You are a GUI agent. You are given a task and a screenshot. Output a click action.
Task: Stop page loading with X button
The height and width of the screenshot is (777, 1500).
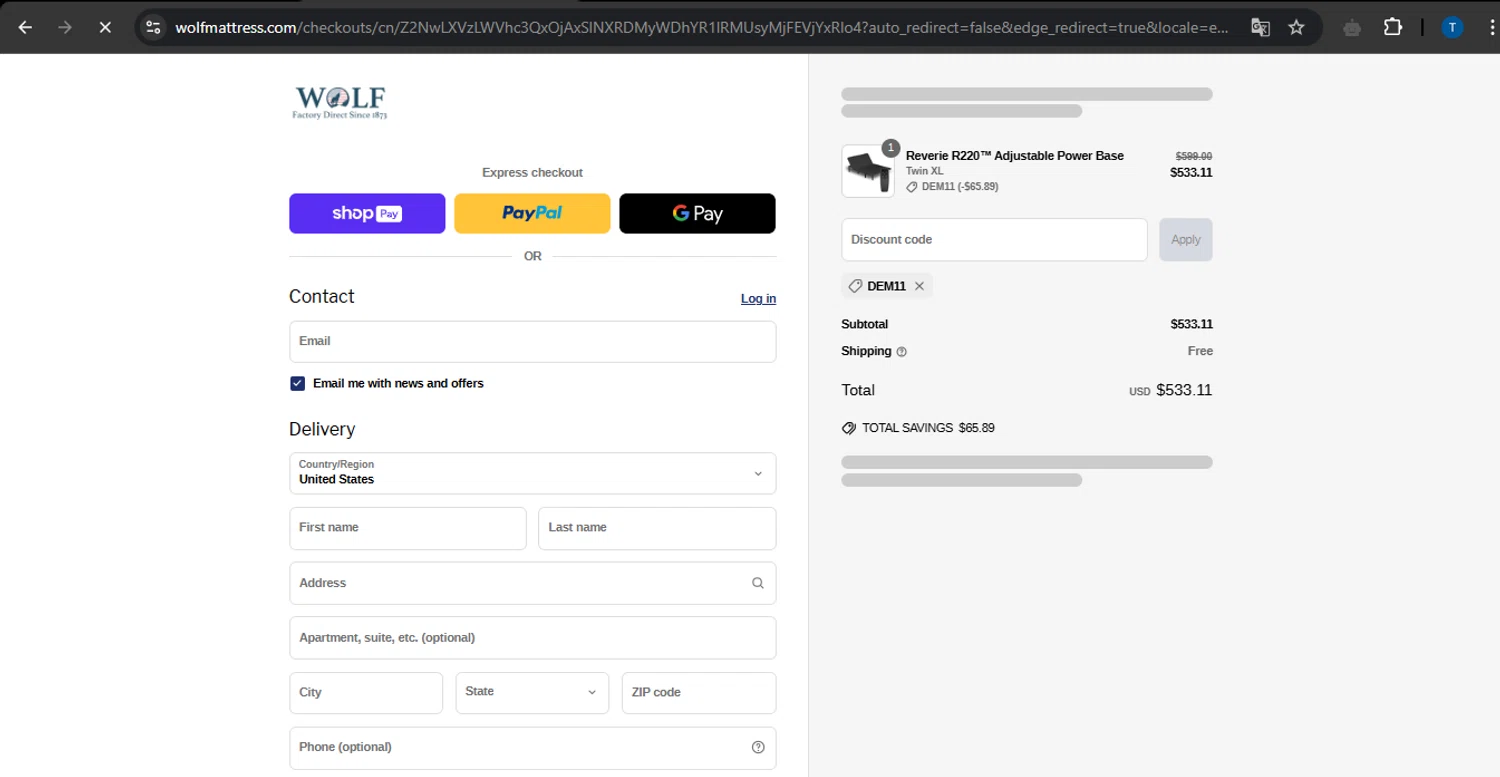(x=105, y=27)
